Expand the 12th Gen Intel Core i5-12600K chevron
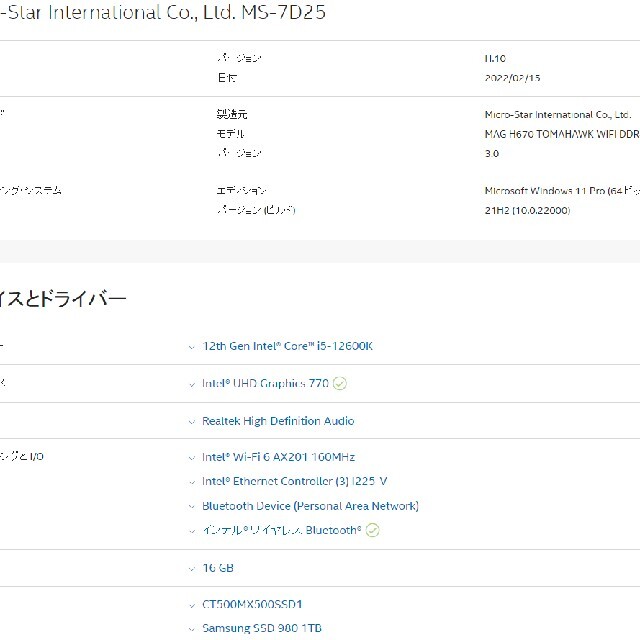640x640 pixels. [191, 347]
